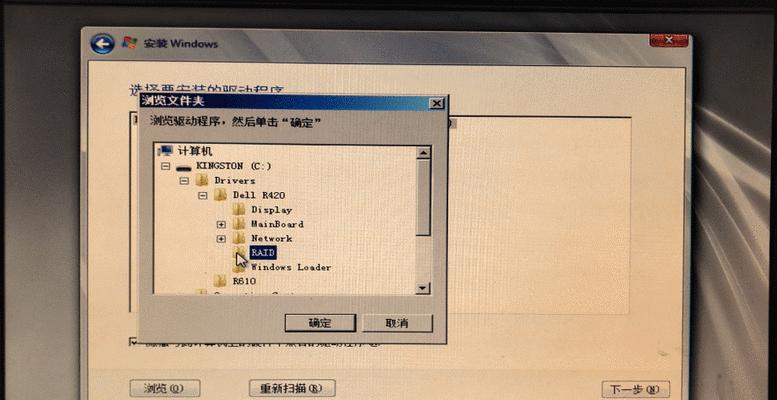Select the Computer (计算机) icon
Image resolution: width=777 pixels, height=400 pixels.
[x=165, y=151]
